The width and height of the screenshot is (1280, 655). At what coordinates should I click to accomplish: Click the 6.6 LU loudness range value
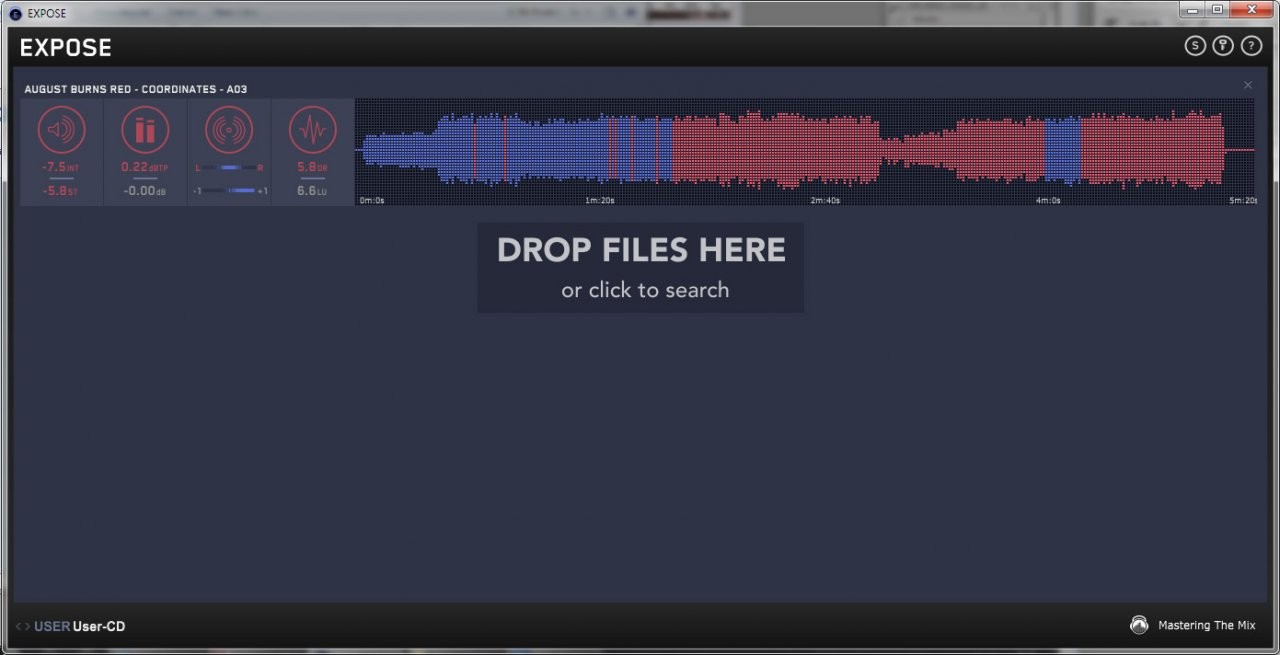(x=313, y=190)
